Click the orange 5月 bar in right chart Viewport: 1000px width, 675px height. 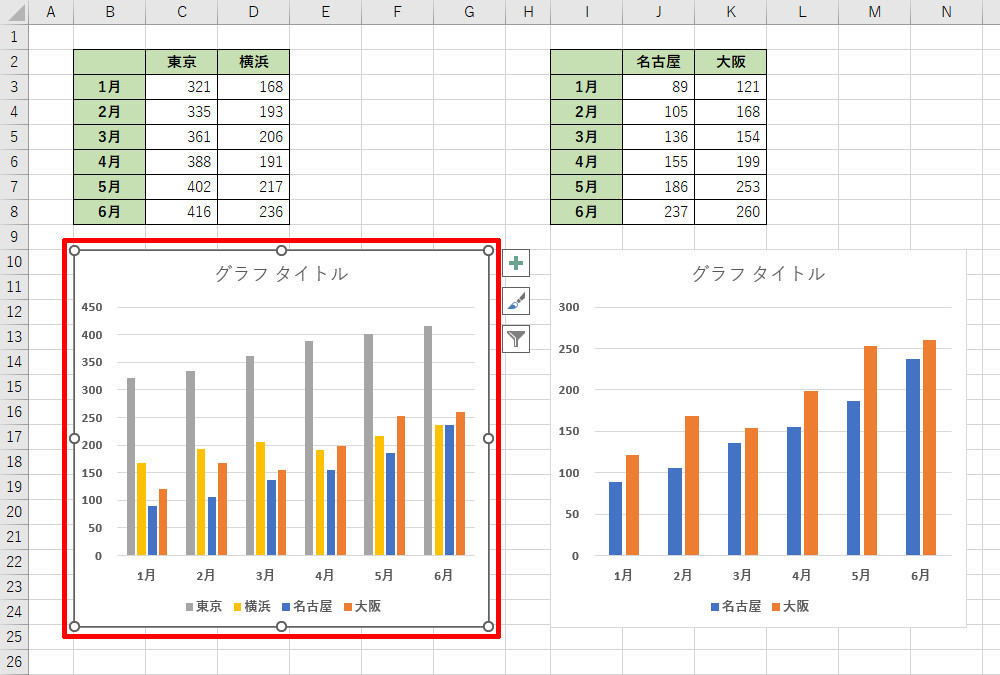click(x=870, y=450)
